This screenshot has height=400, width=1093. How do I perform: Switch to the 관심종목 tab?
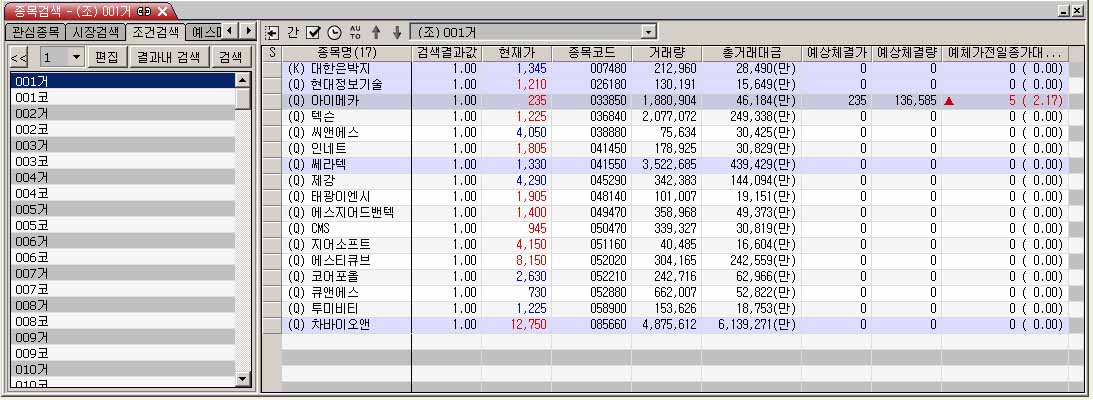(x=36, y=32)
